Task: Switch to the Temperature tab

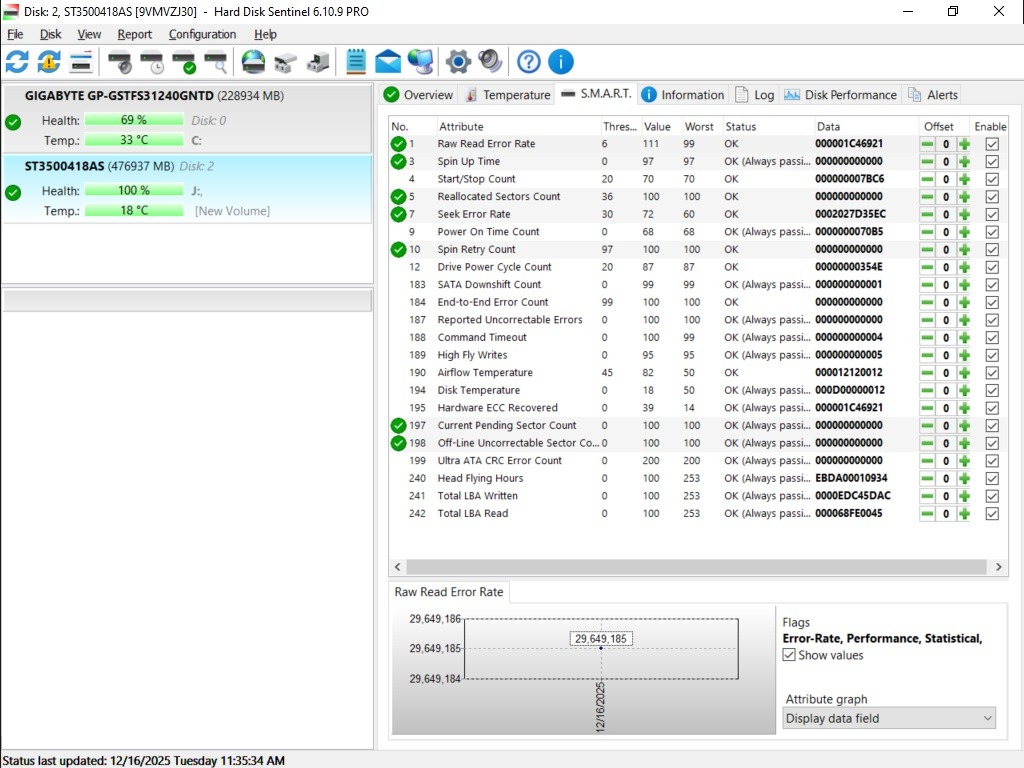Action: [508, 95]
